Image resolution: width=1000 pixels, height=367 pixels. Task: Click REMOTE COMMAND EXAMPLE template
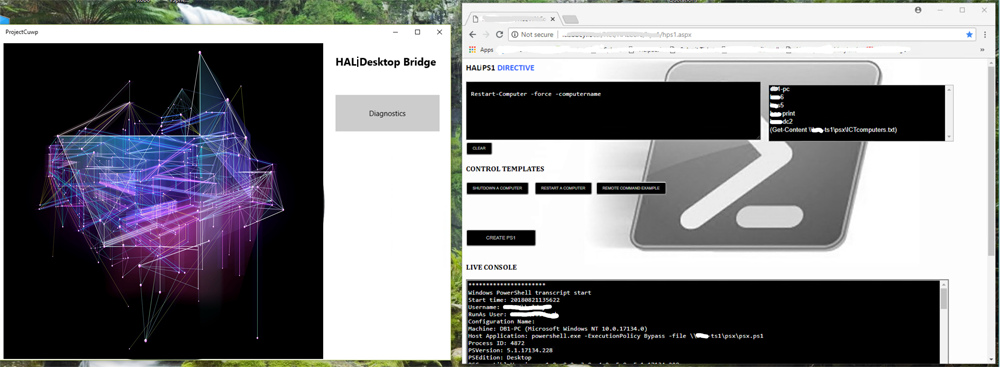(x=631, y=188)
